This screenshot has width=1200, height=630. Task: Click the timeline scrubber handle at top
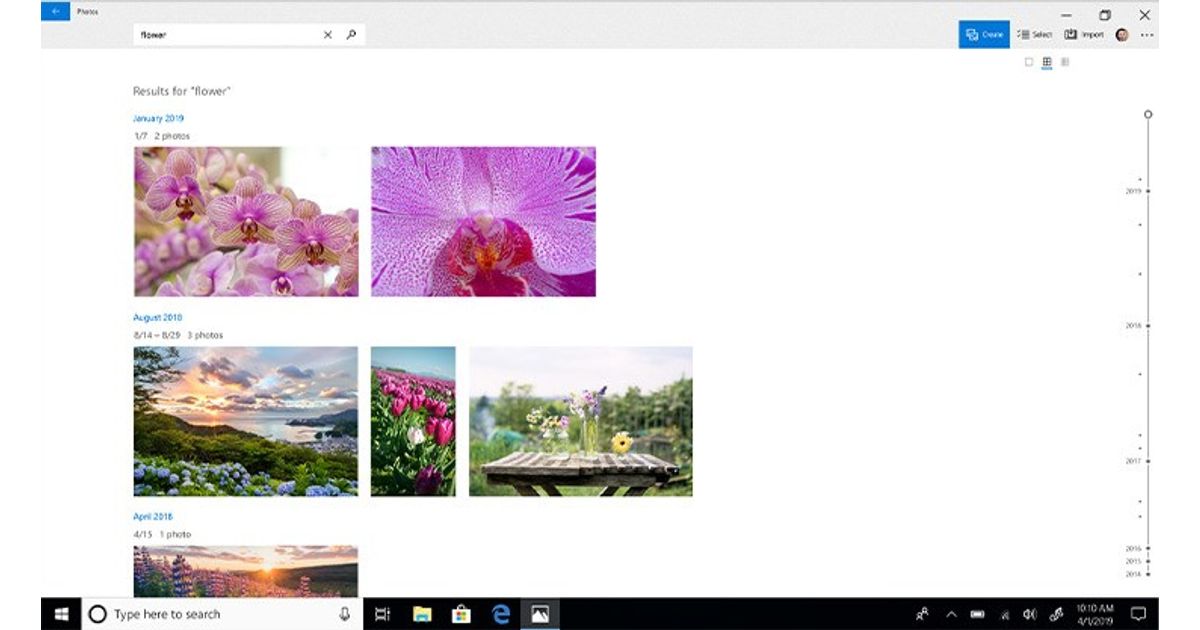click(x=1148, y=114)
